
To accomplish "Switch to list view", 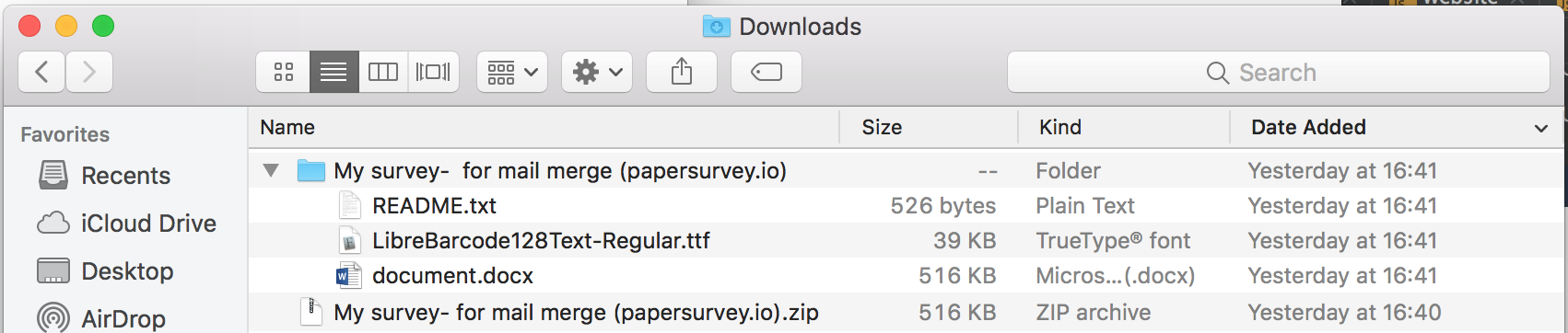I will tap(333, 72).
